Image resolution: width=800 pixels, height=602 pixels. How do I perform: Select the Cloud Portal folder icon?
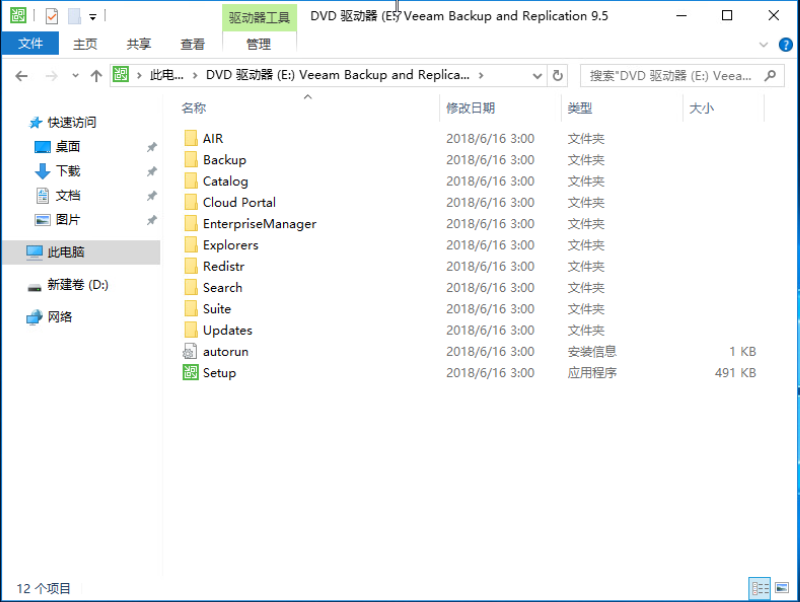191,203
